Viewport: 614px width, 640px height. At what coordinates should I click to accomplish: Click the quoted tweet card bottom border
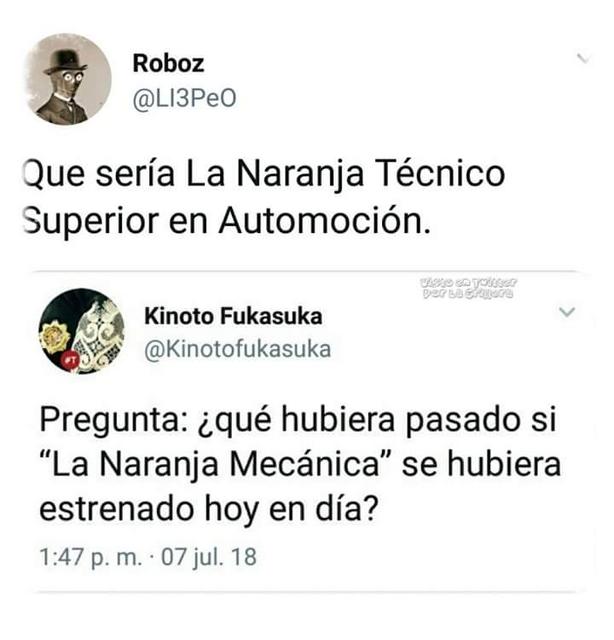[x=307, y=591]
